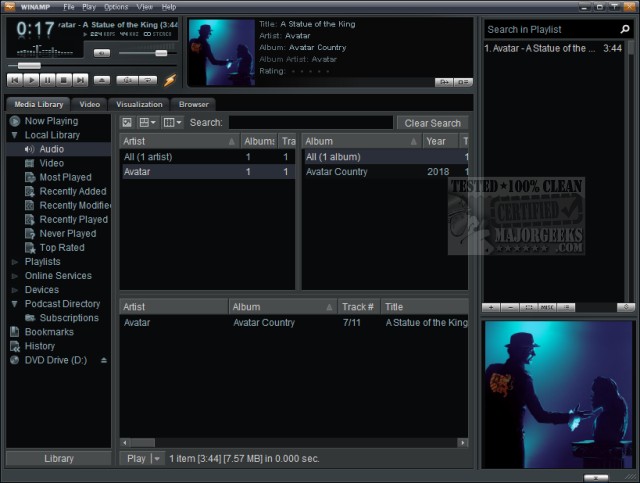640x483 pixels.
Task: Stop playback with the stop button
Action: (64, 80)
